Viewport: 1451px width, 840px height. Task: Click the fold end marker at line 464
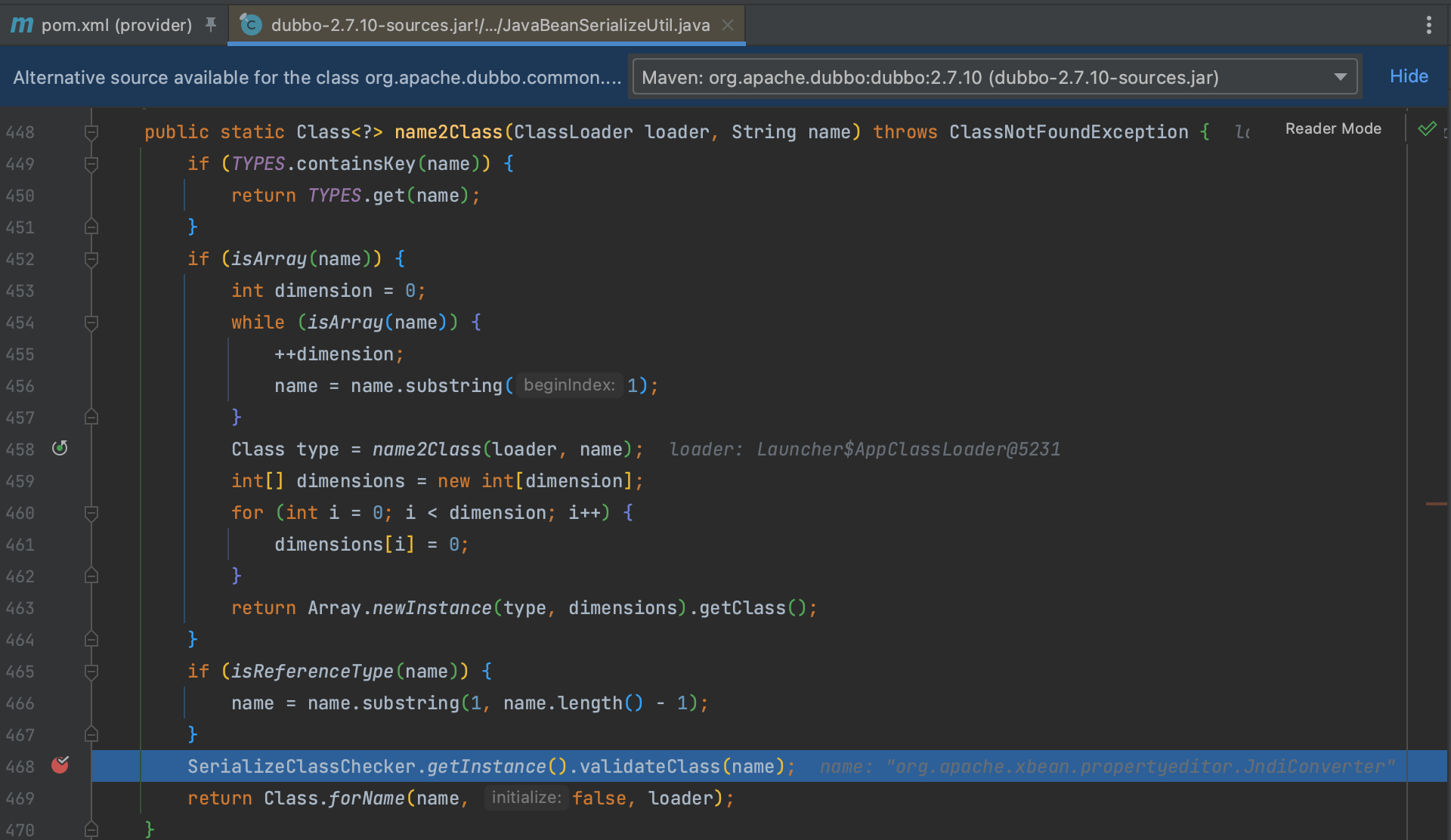pos(91,639)
